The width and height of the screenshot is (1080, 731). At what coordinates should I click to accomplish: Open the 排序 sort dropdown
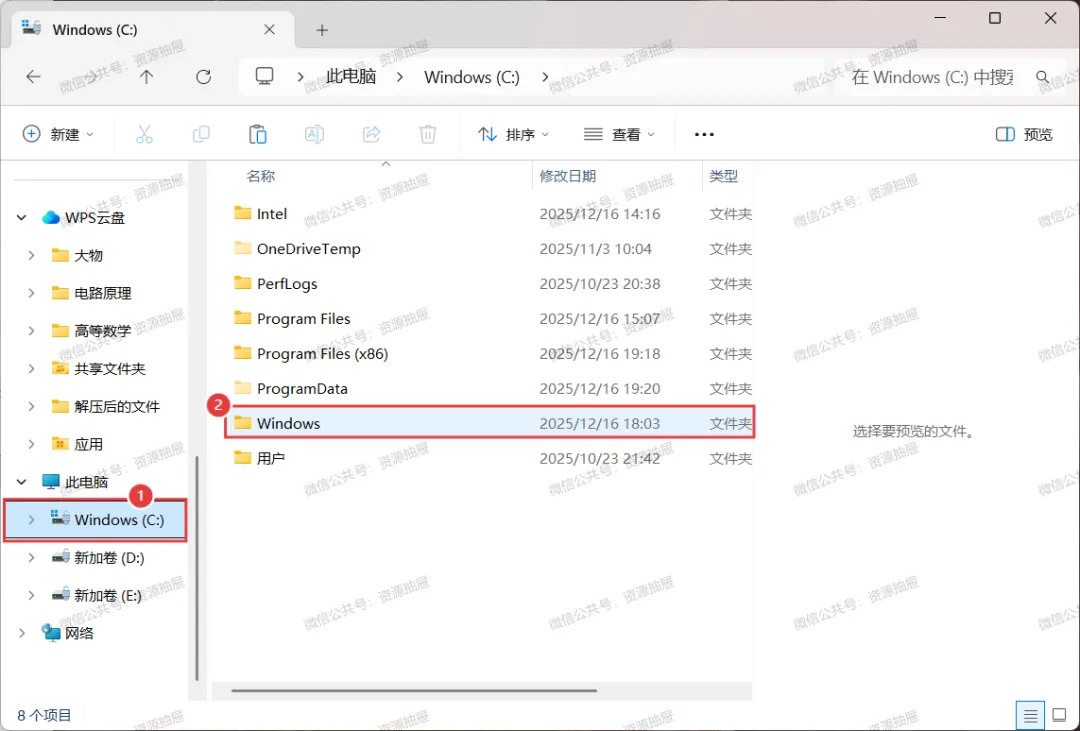tap(513, 134)
